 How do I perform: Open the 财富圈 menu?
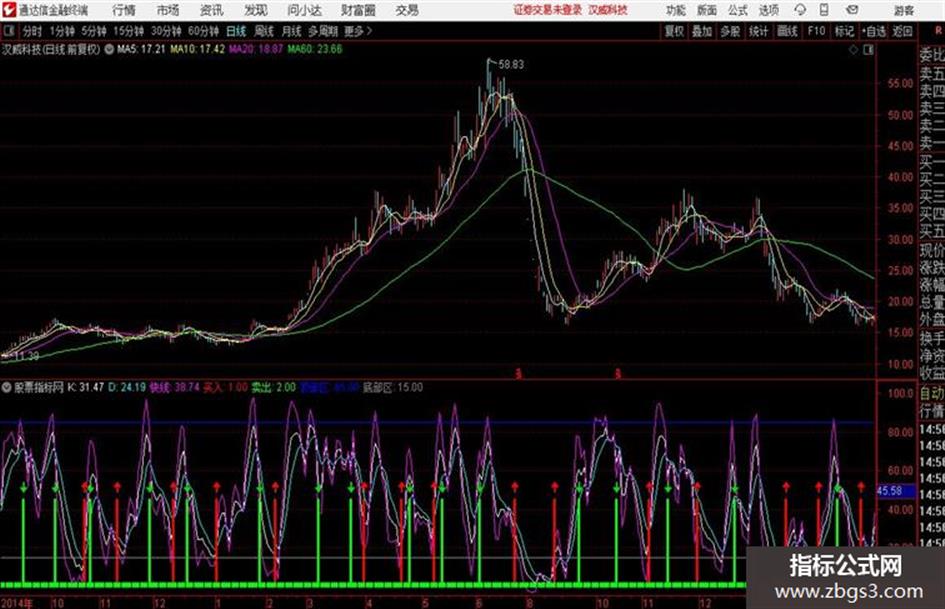click(x=358, y=10)
